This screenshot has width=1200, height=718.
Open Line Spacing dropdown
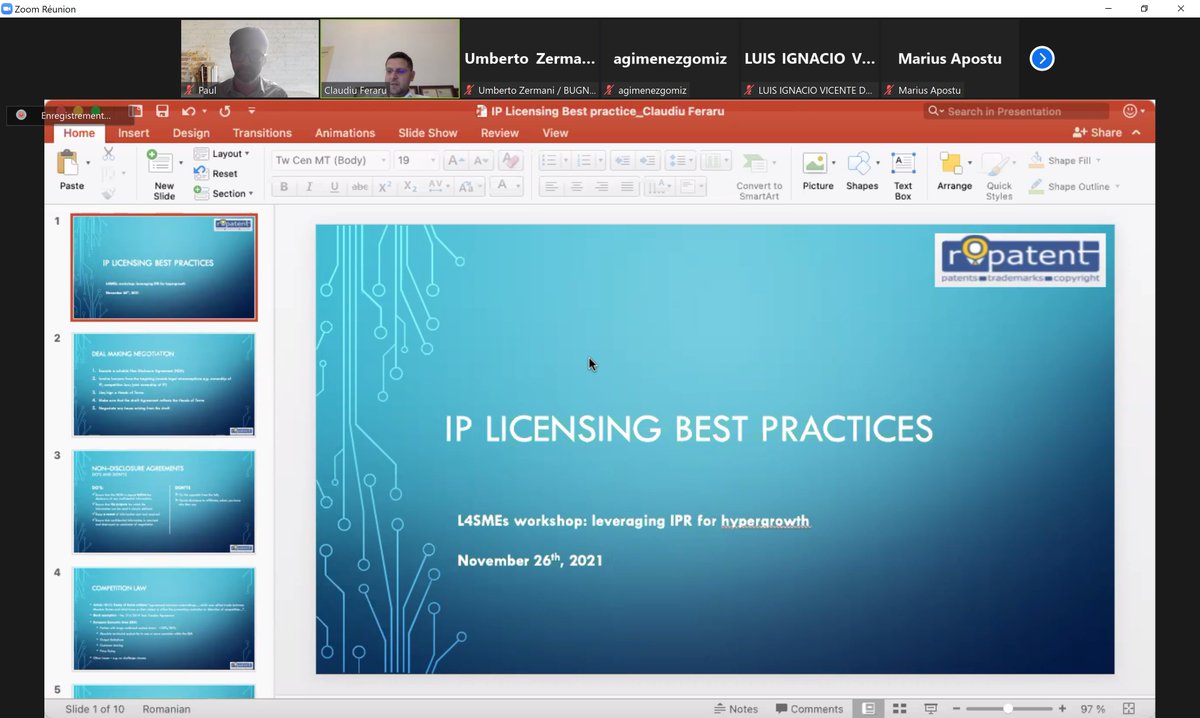pos(681,160)
